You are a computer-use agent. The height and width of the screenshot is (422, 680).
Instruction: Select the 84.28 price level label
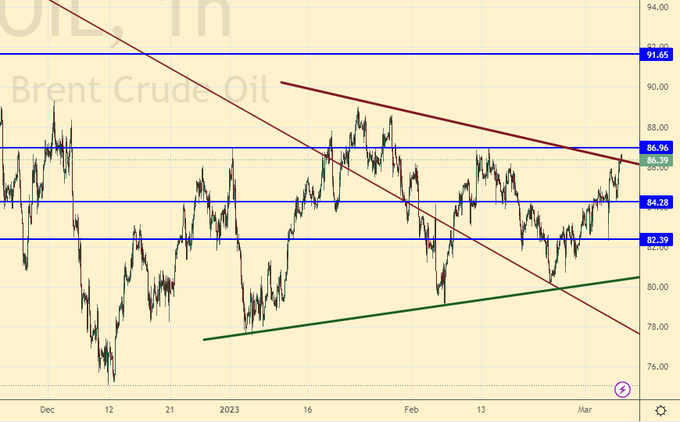click(657, 203)
